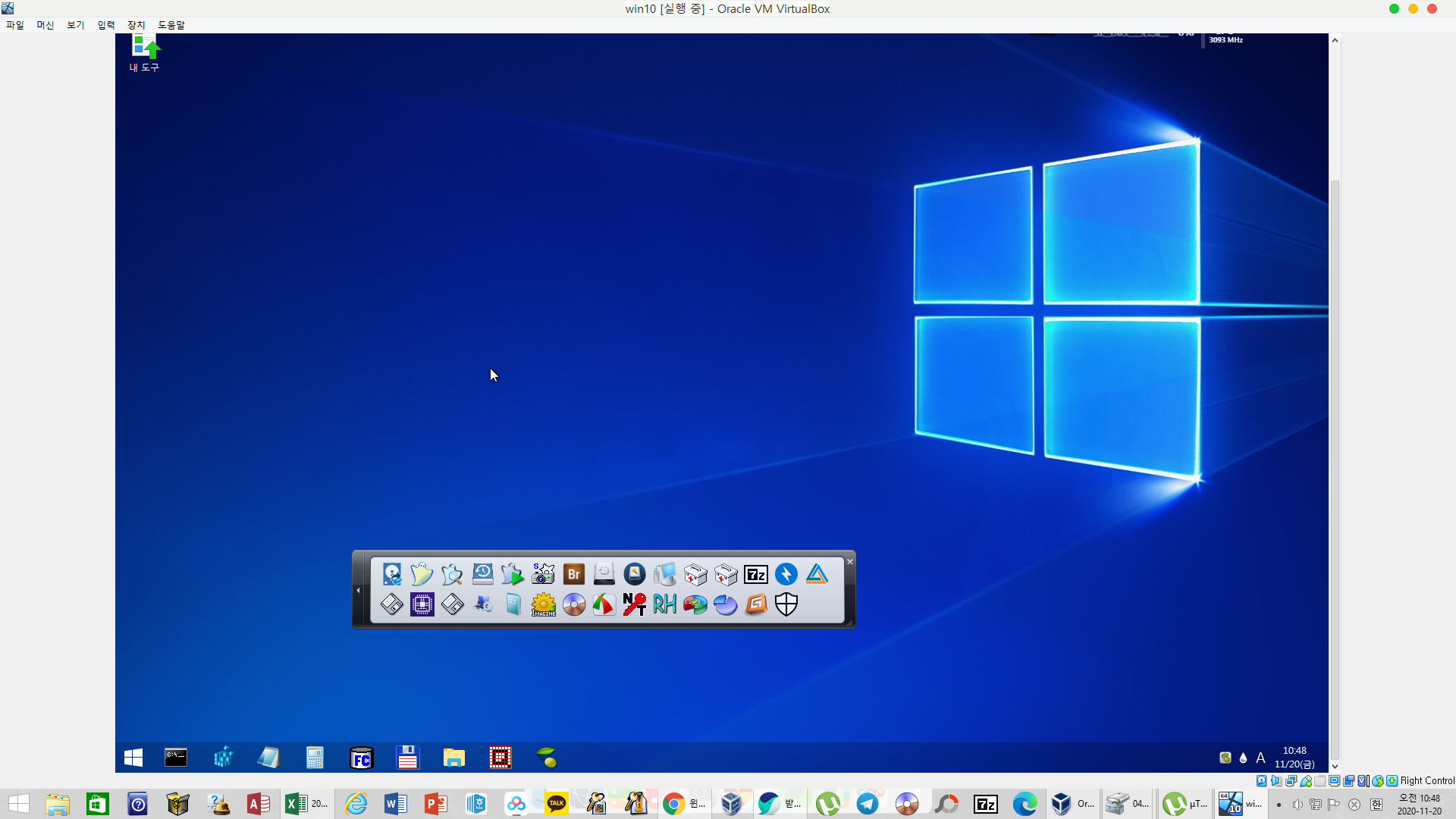Image resolution: width=1456 pixels, height=819 pixels.
Task: Open the NT red key password tool
Action: click(635, 604)
